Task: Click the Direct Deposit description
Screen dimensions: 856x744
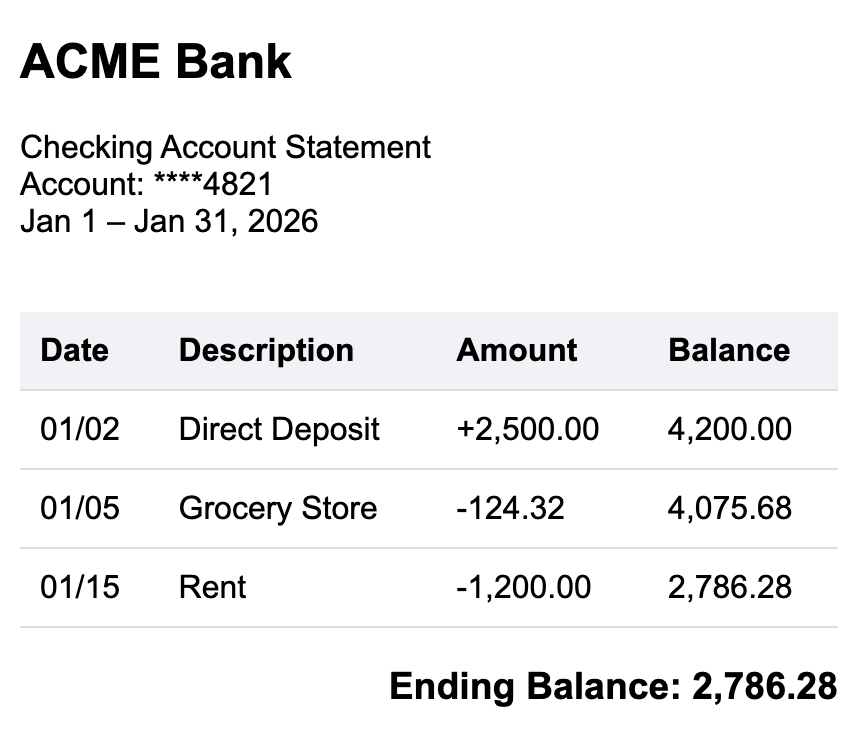Action: click(x=279, y=429)
